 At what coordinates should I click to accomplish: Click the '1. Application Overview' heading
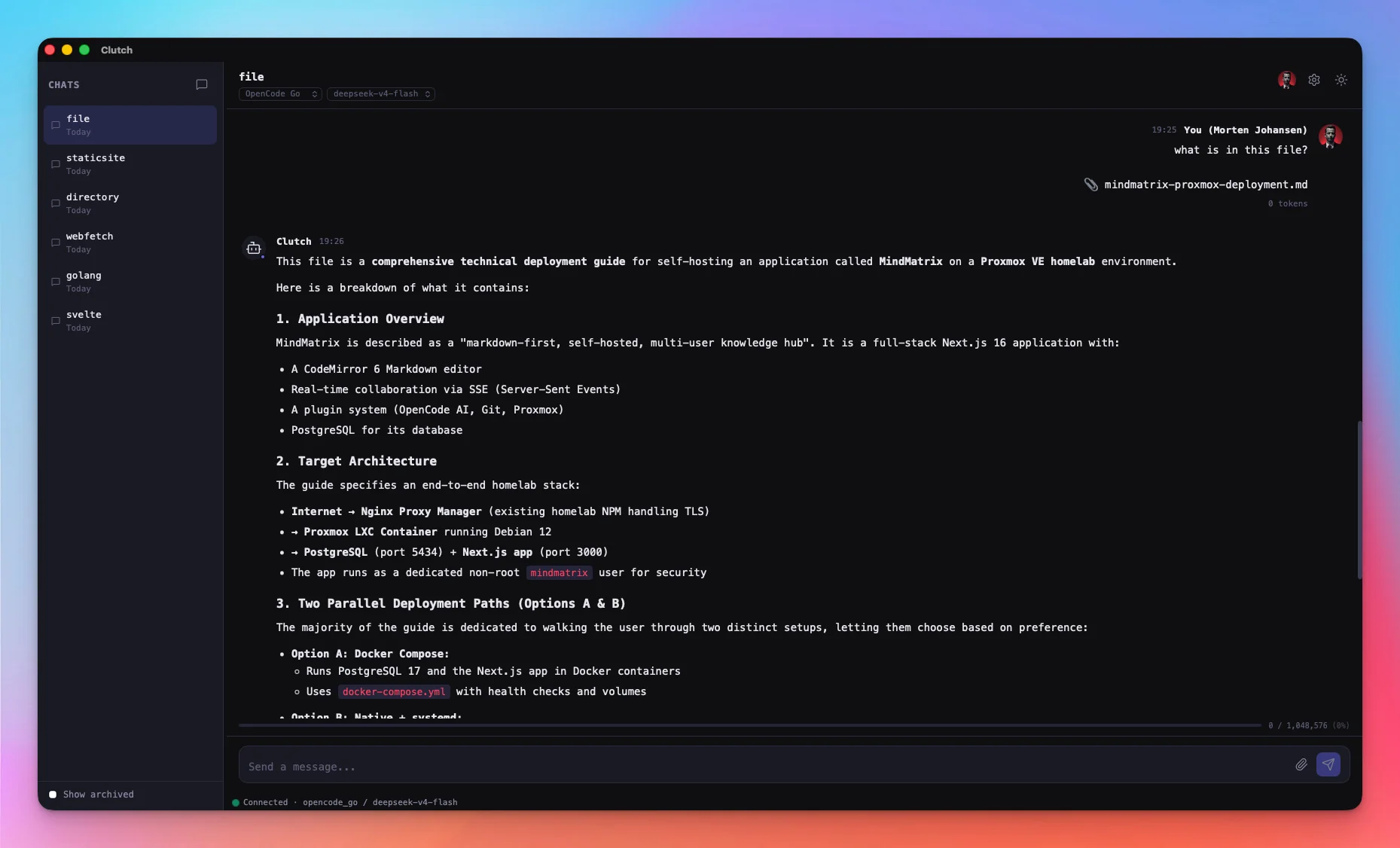click(x=360, y=319)
